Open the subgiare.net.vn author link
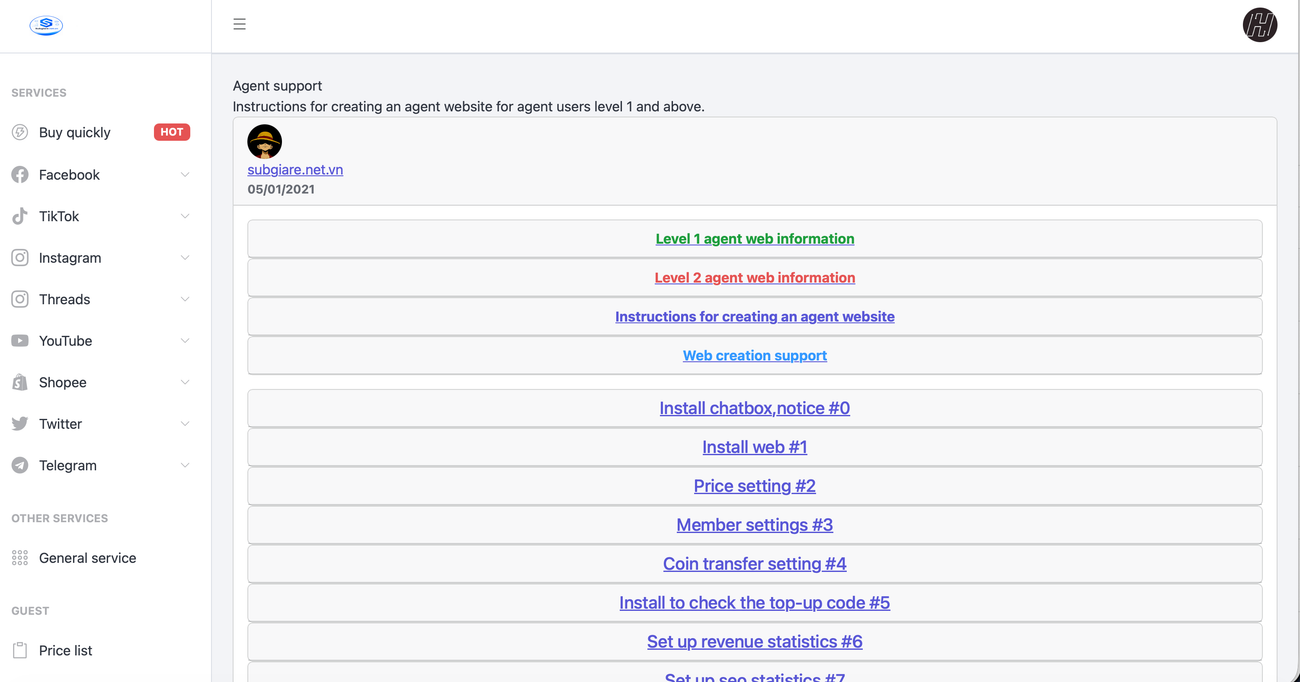Viewport: 1300px width, 682px height. pos(295,170)
